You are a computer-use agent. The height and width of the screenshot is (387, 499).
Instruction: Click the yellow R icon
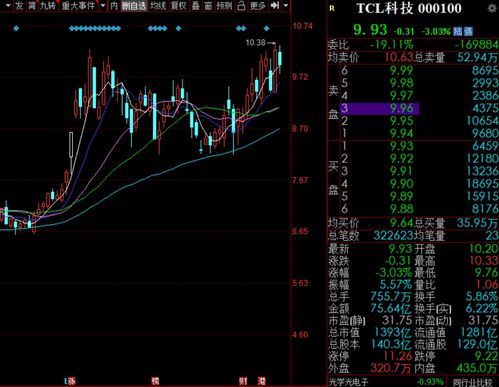pos(332,9)
